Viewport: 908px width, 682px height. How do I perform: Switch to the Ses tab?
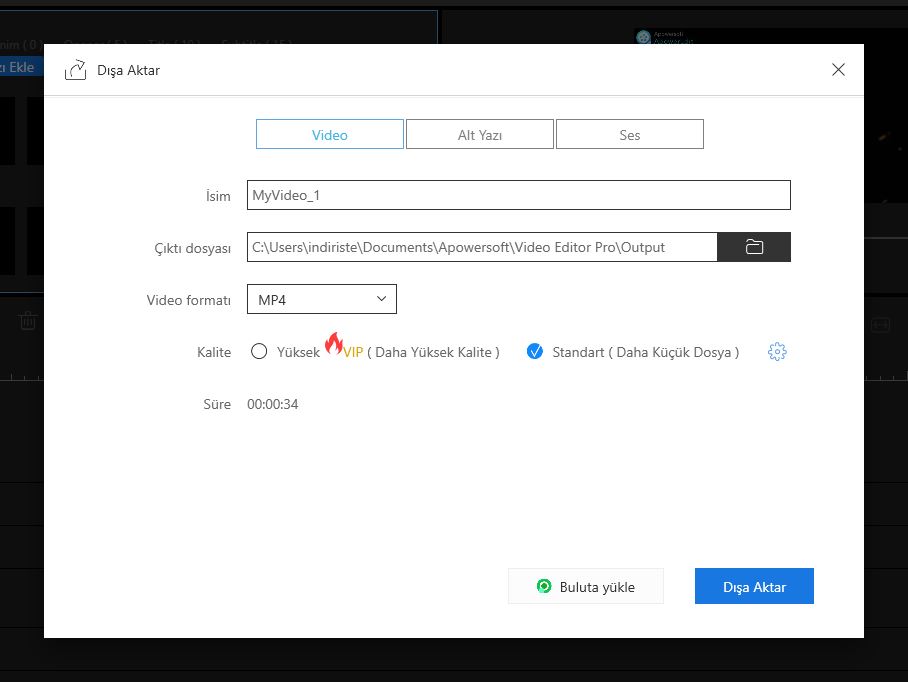629,134
